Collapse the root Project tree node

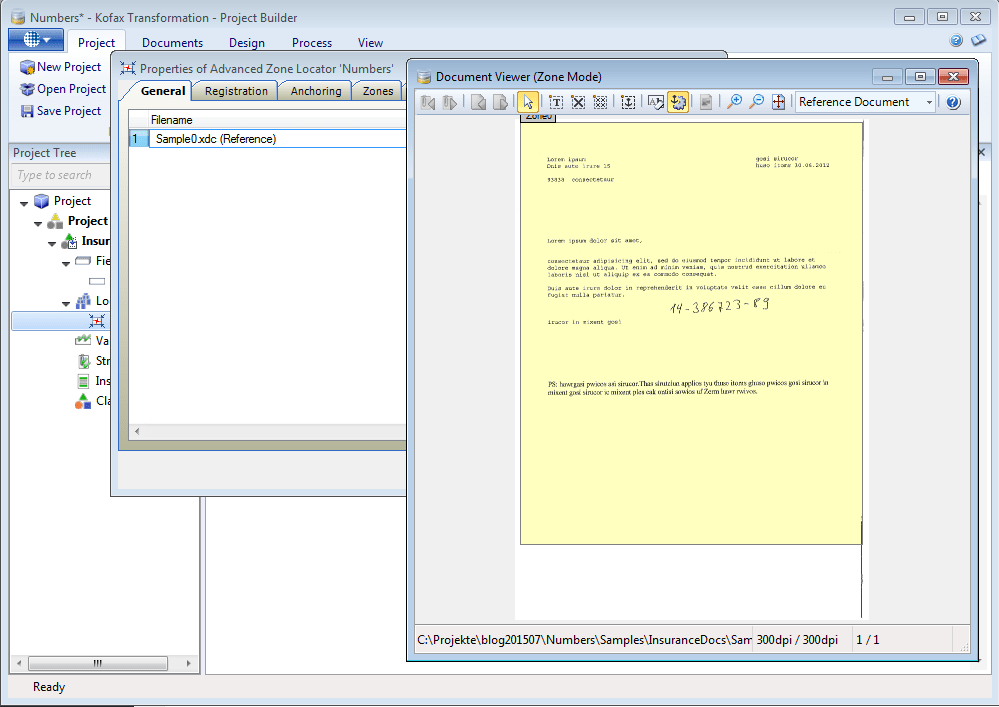point(24,202)
